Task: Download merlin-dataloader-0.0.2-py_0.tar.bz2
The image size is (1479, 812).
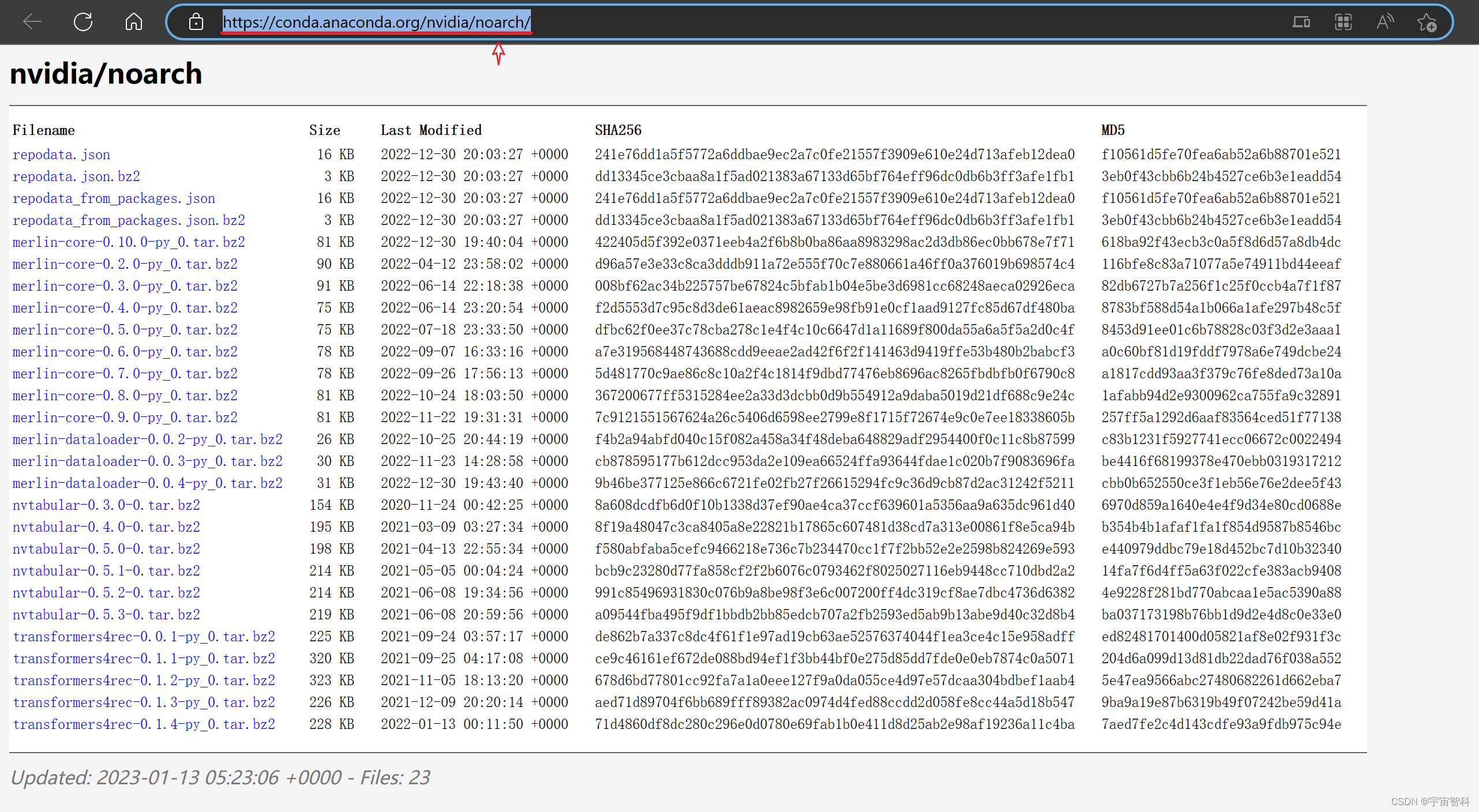Action: pos(148,439)
